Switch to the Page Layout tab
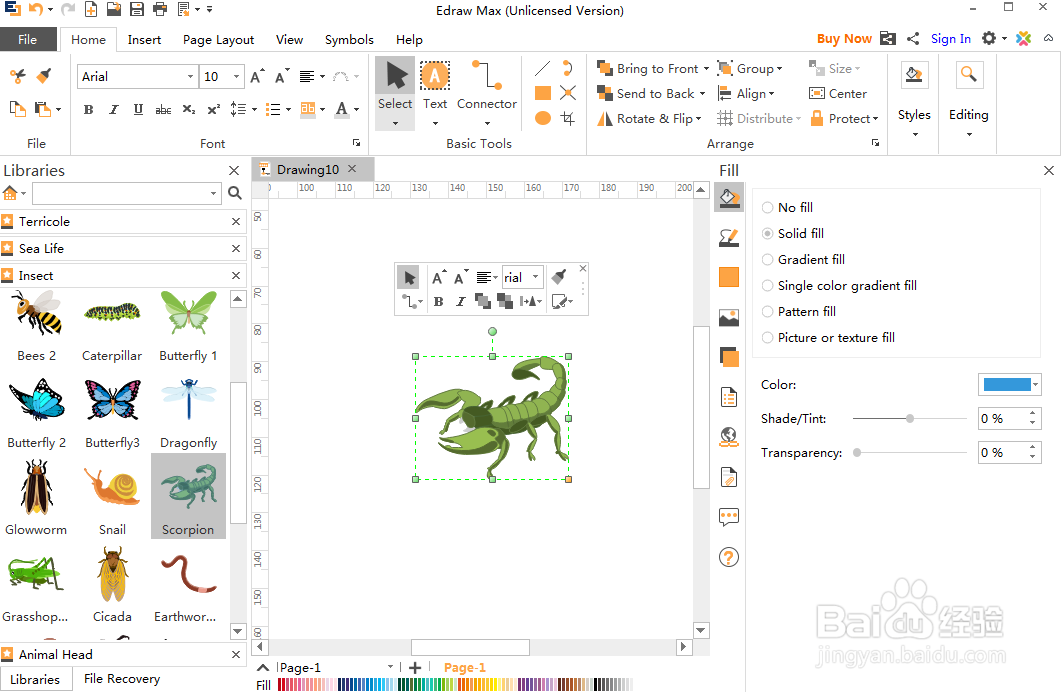 tap(218, 39)
